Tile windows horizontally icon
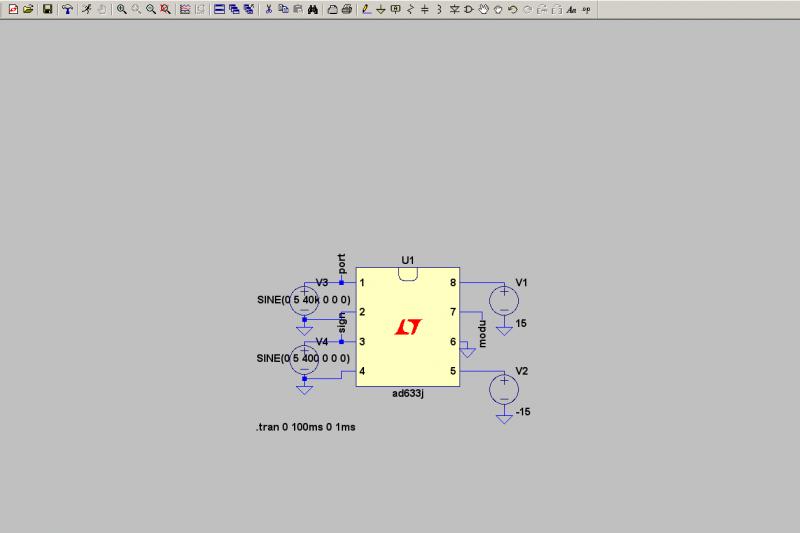This screenshot has width=800, height=533. point(219,9)
